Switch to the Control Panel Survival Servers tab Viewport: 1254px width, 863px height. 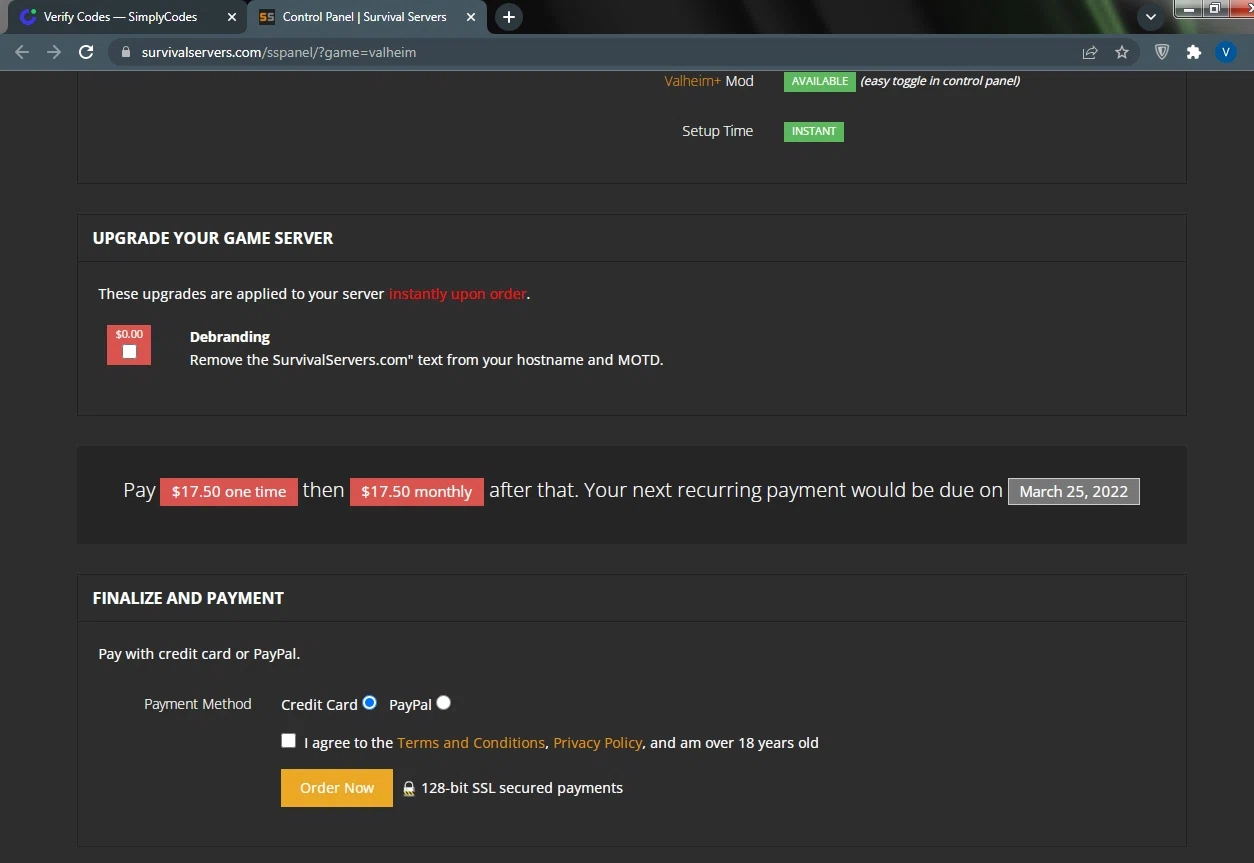(x=367, y=17)
